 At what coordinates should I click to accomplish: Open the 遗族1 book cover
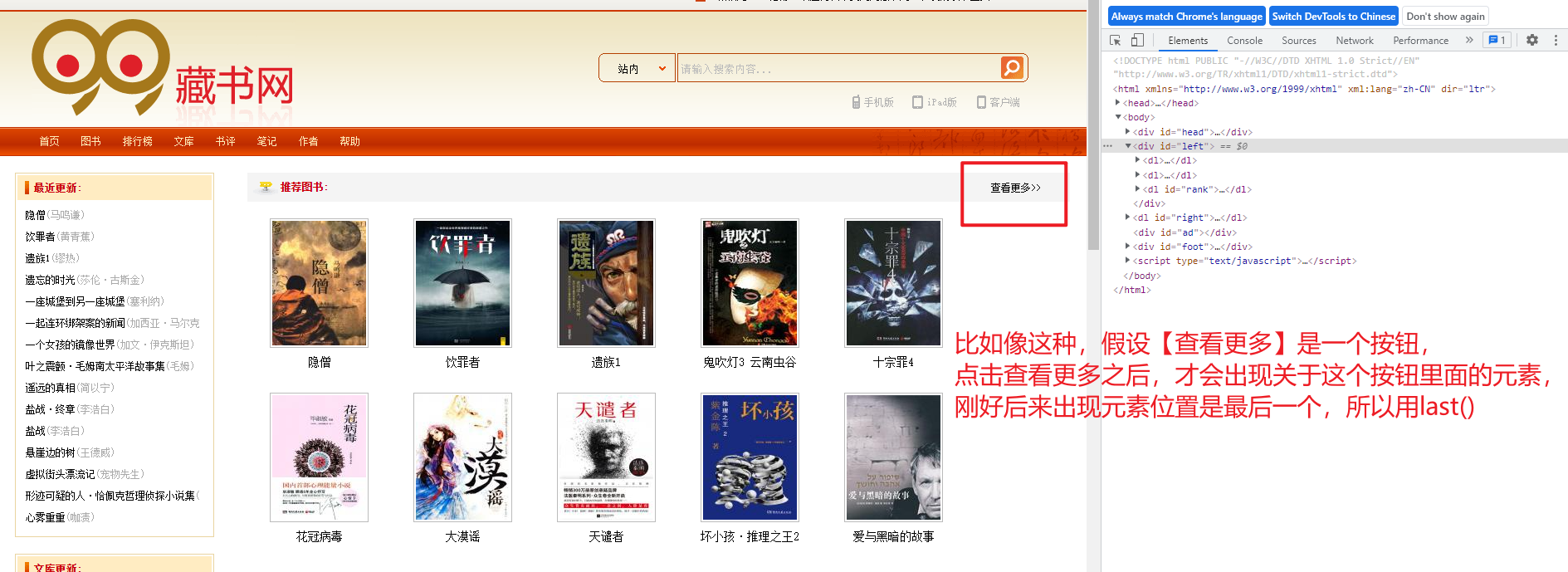pyautogui.click(x=606, y=283)
